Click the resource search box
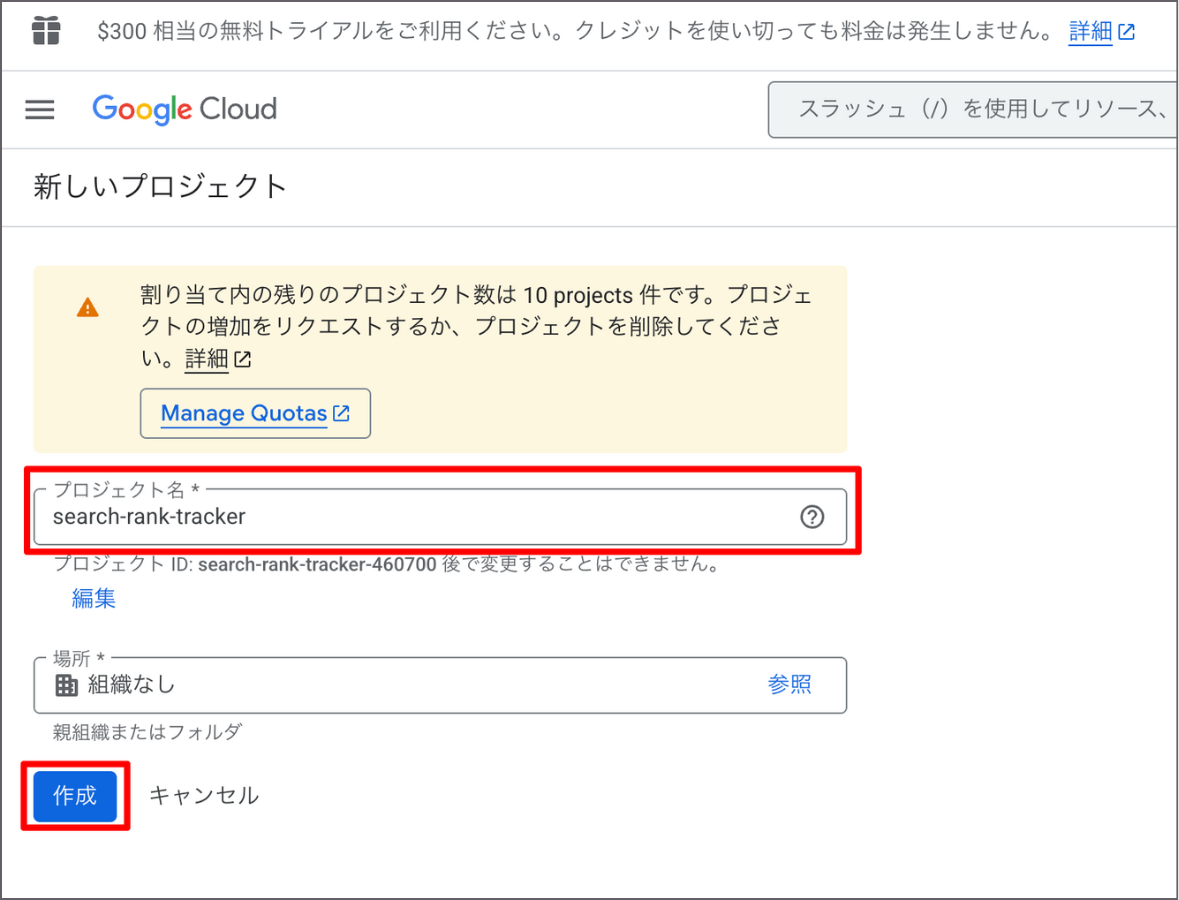The image size is (1179, 900). point(972,110)
